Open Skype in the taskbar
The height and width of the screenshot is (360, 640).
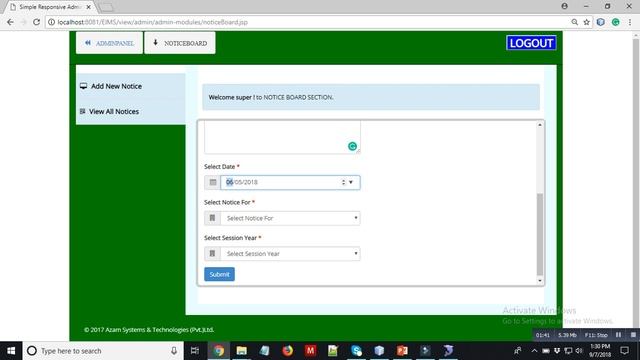pyautogui.click(x=356, y=351)
